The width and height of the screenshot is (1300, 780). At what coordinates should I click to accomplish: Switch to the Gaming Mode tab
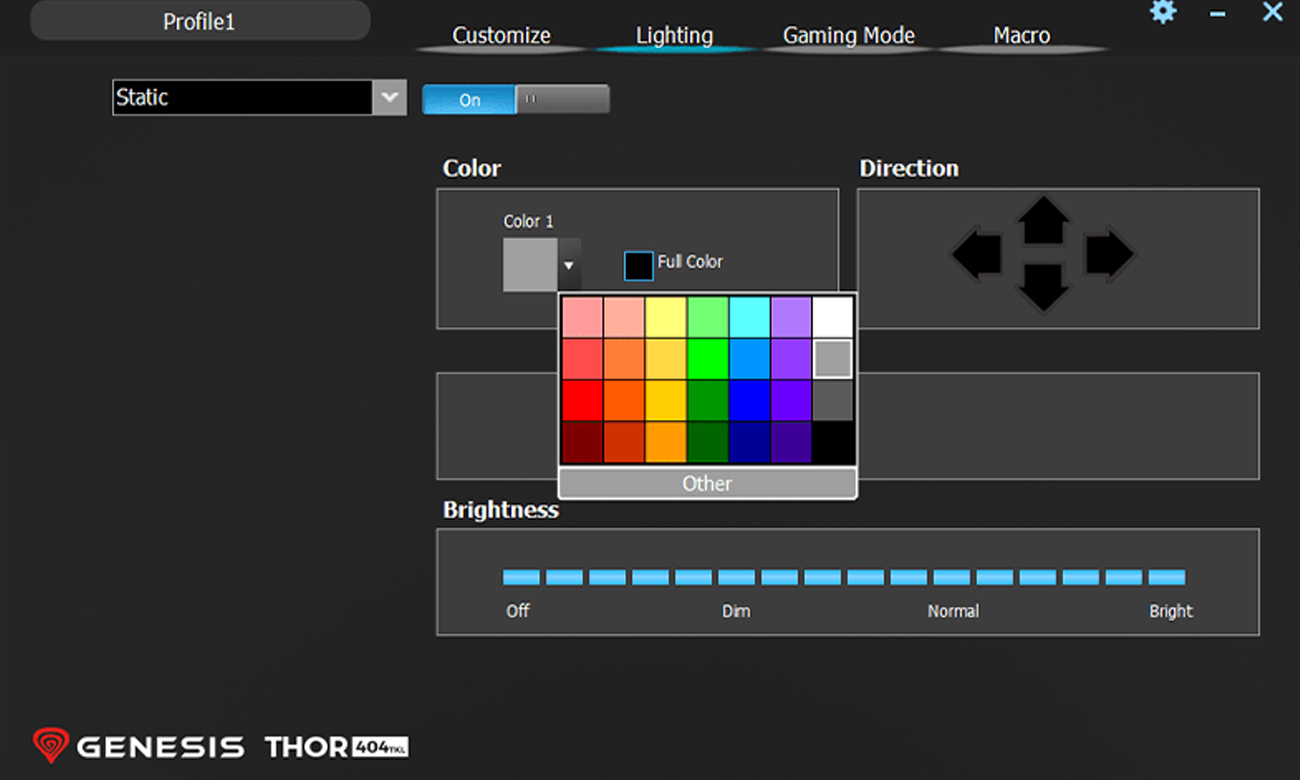848,35
